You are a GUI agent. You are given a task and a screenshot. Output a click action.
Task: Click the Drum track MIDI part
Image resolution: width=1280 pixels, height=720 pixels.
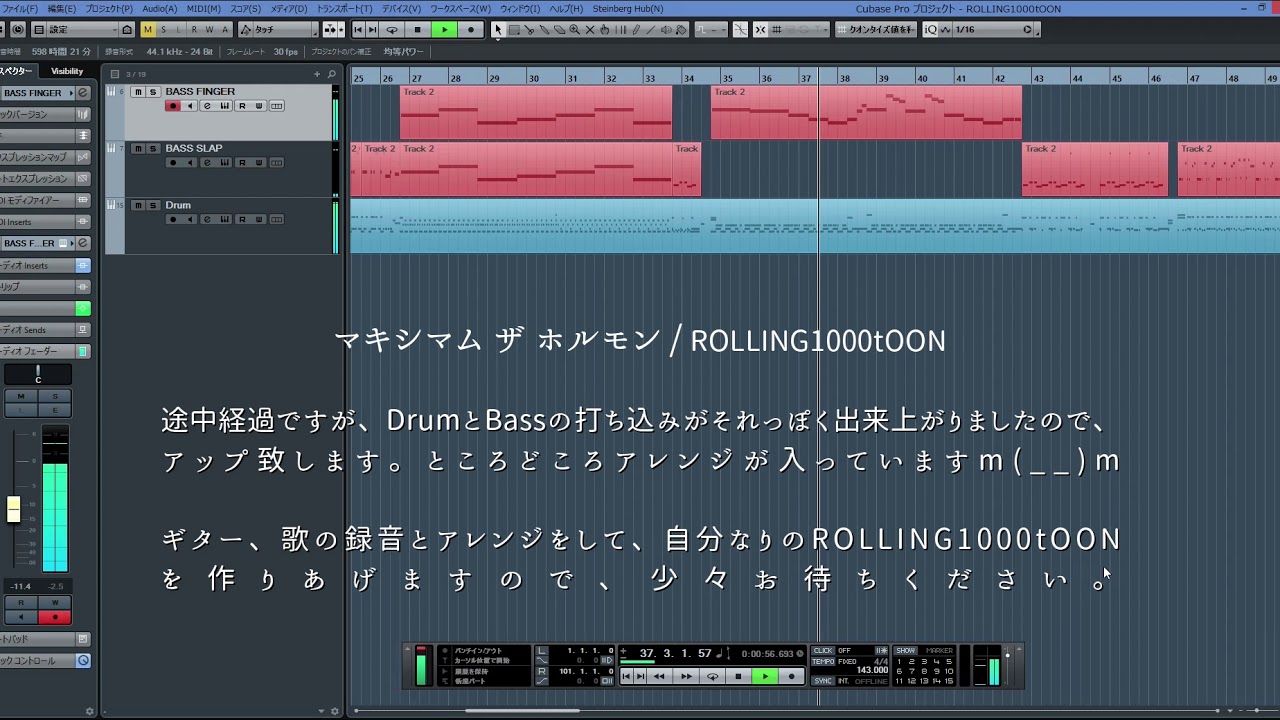tap(815, 226)
